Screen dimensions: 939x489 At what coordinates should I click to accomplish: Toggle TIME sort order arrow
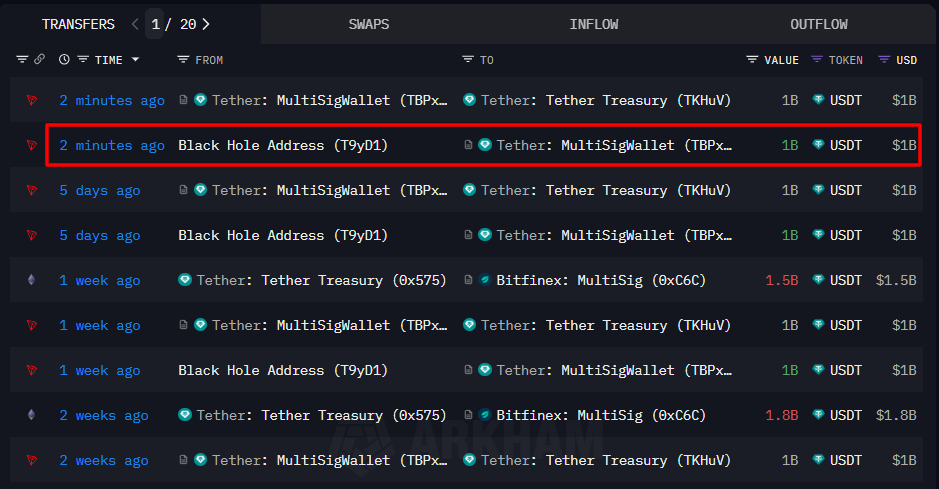[135, 59]
